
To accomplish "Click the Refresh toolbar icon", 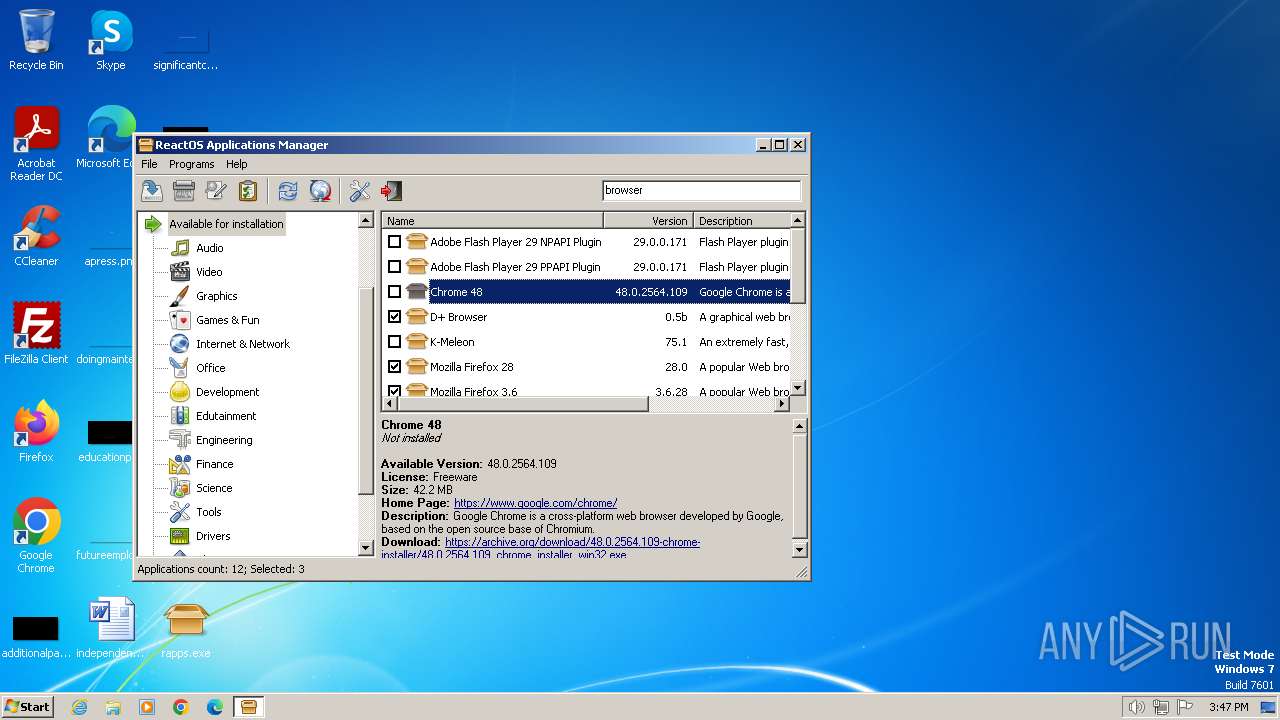I will (x=288, y=191).
